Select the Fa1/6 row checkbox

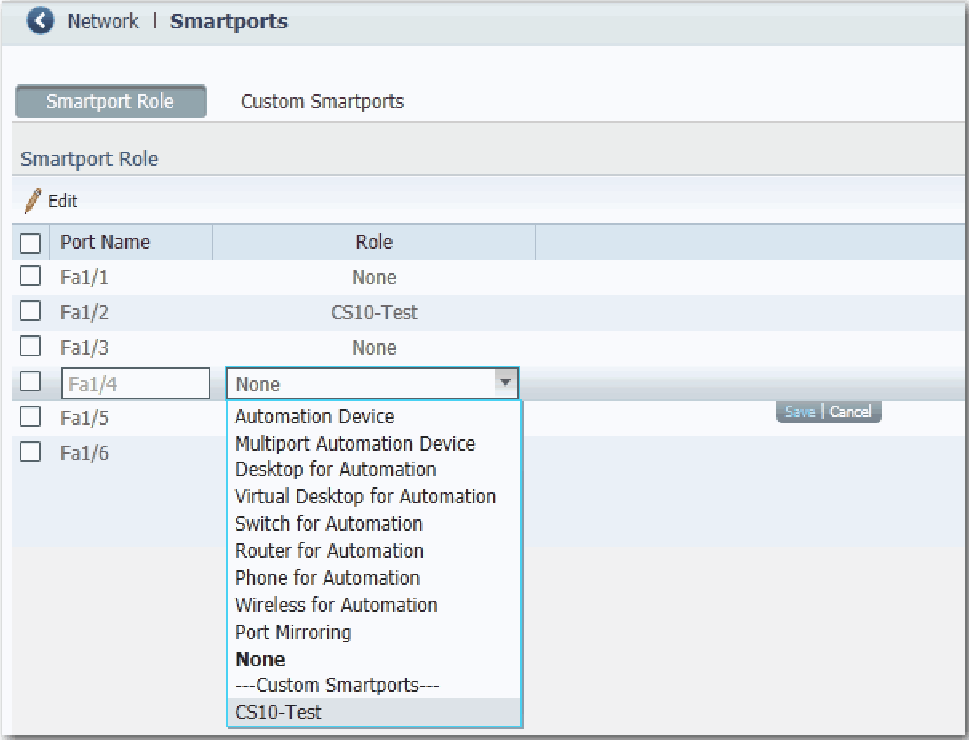31,452
